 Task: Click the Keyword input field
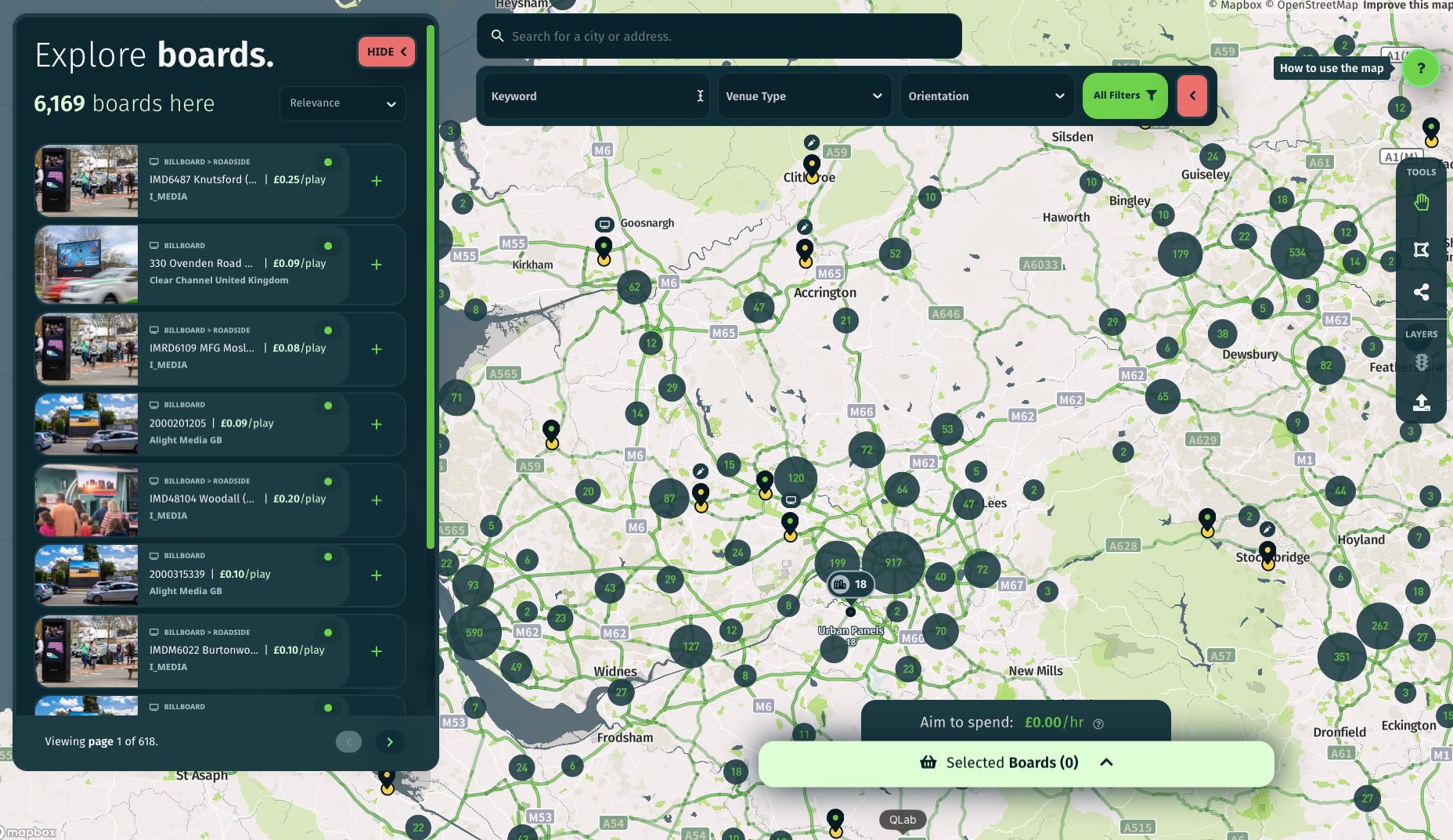coord(596,96)
